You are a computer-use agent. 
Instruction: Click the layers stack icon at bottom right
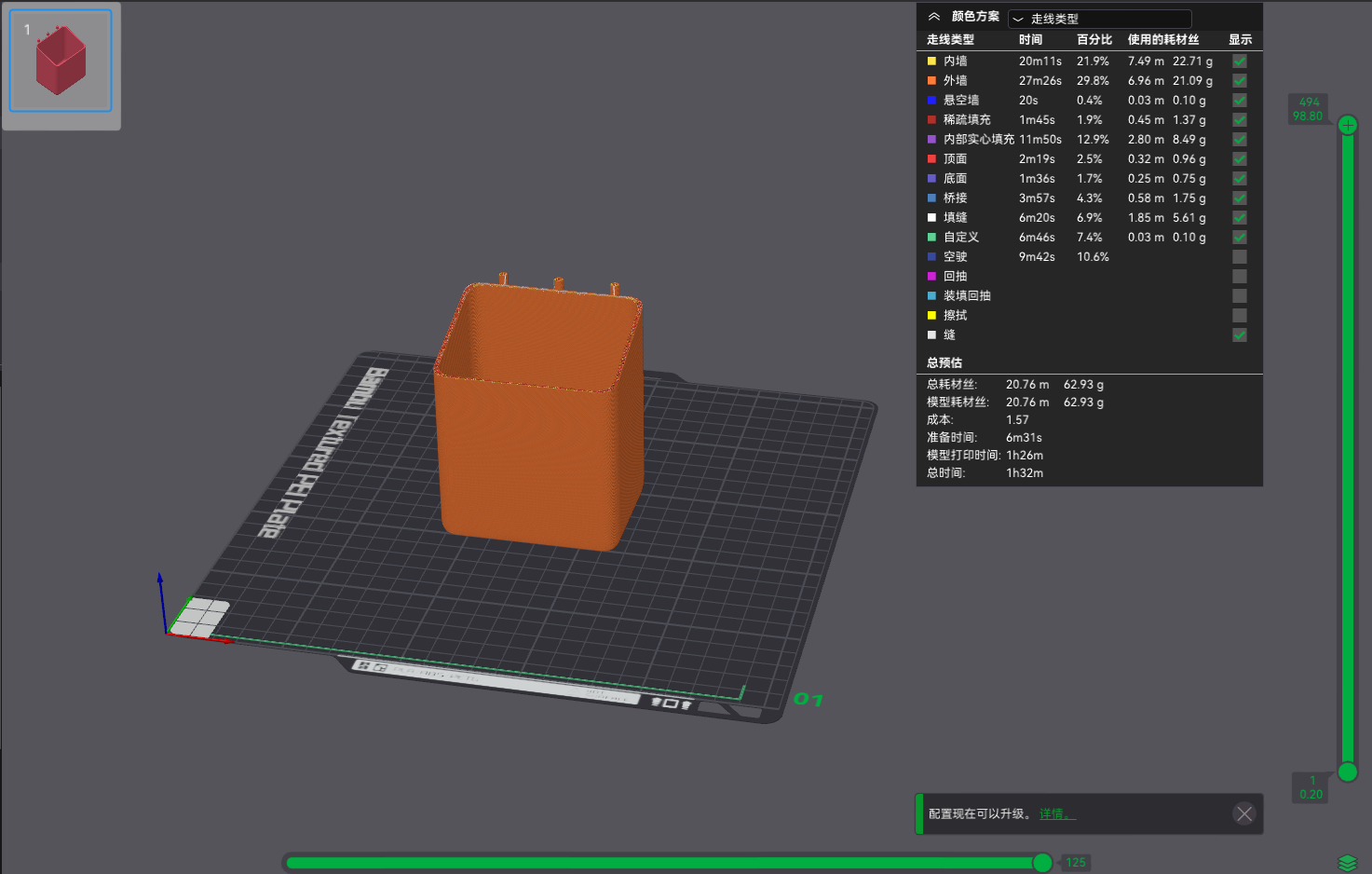click(x=1348, y=863)
